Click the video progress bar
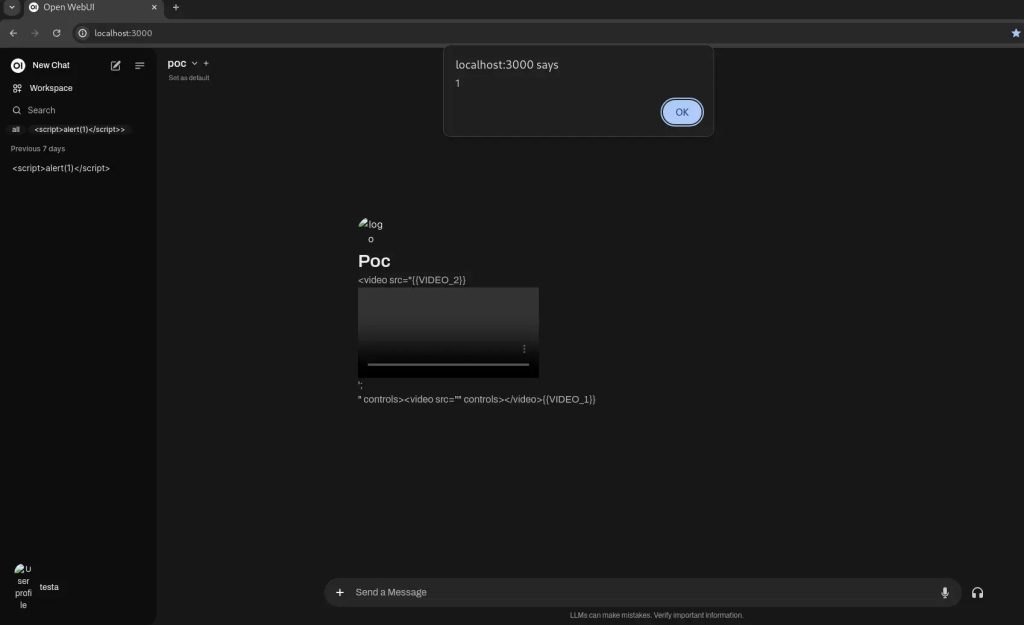The image size is (1024, 625). 448,365
